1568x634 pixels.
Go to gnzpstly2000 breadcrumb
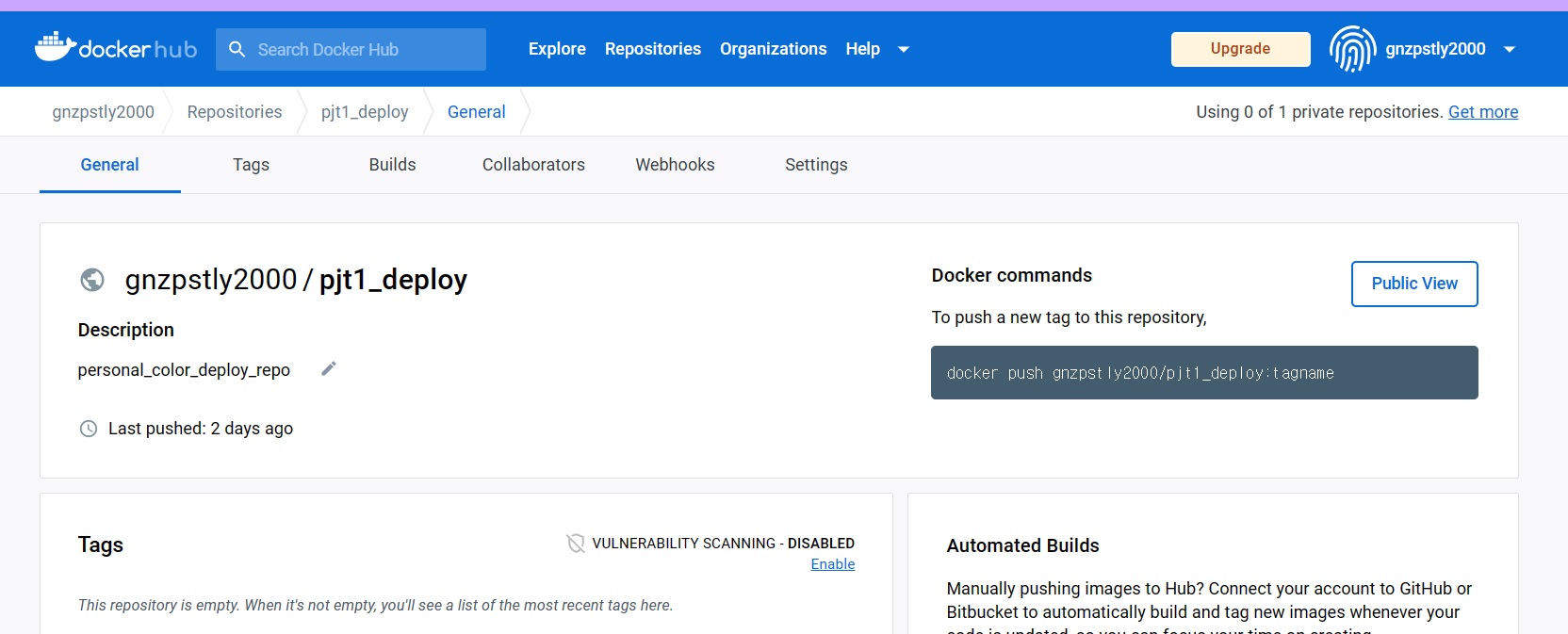[104, 112]
